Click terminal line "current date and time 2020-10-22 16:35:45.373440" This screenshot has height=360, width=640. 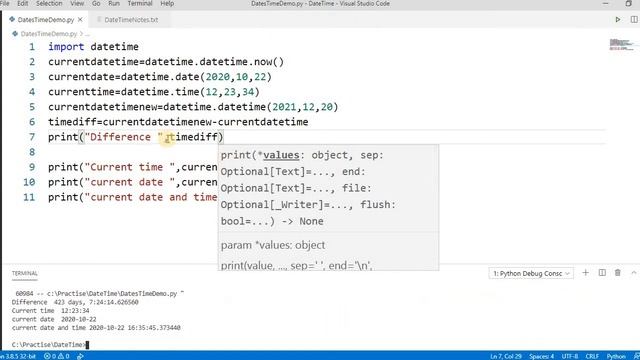point(96,328)
